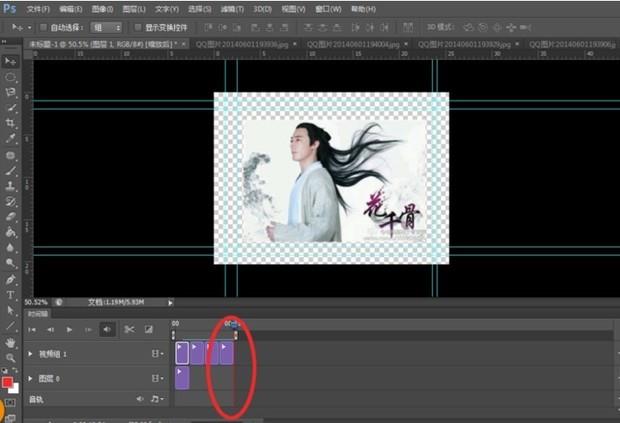The height and width of the screenshot is (423, 620).
Task: Select the Blur tool
Action: click(x=10, y=247)
